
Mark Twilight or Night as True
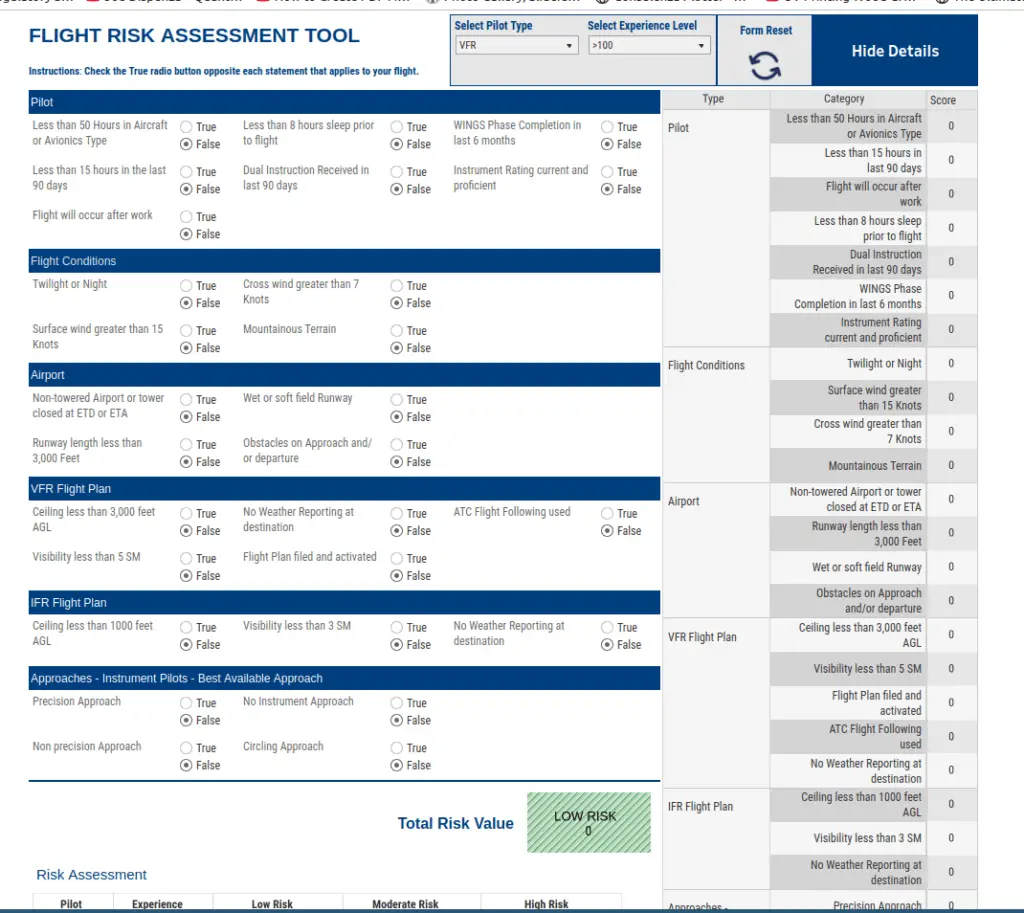point(187,286)
